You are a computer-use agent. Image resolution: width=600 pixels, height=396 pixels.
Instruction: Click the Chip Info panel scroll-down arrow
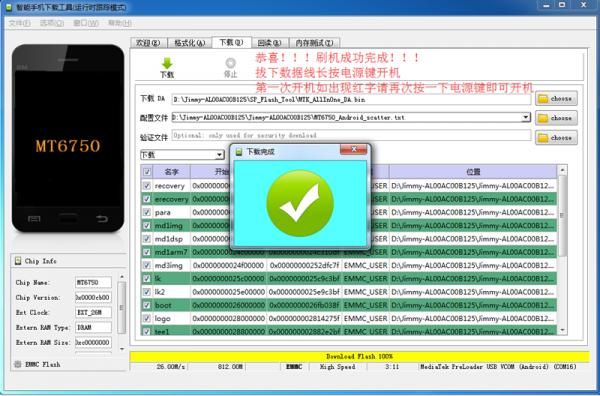tap(122, 349)
